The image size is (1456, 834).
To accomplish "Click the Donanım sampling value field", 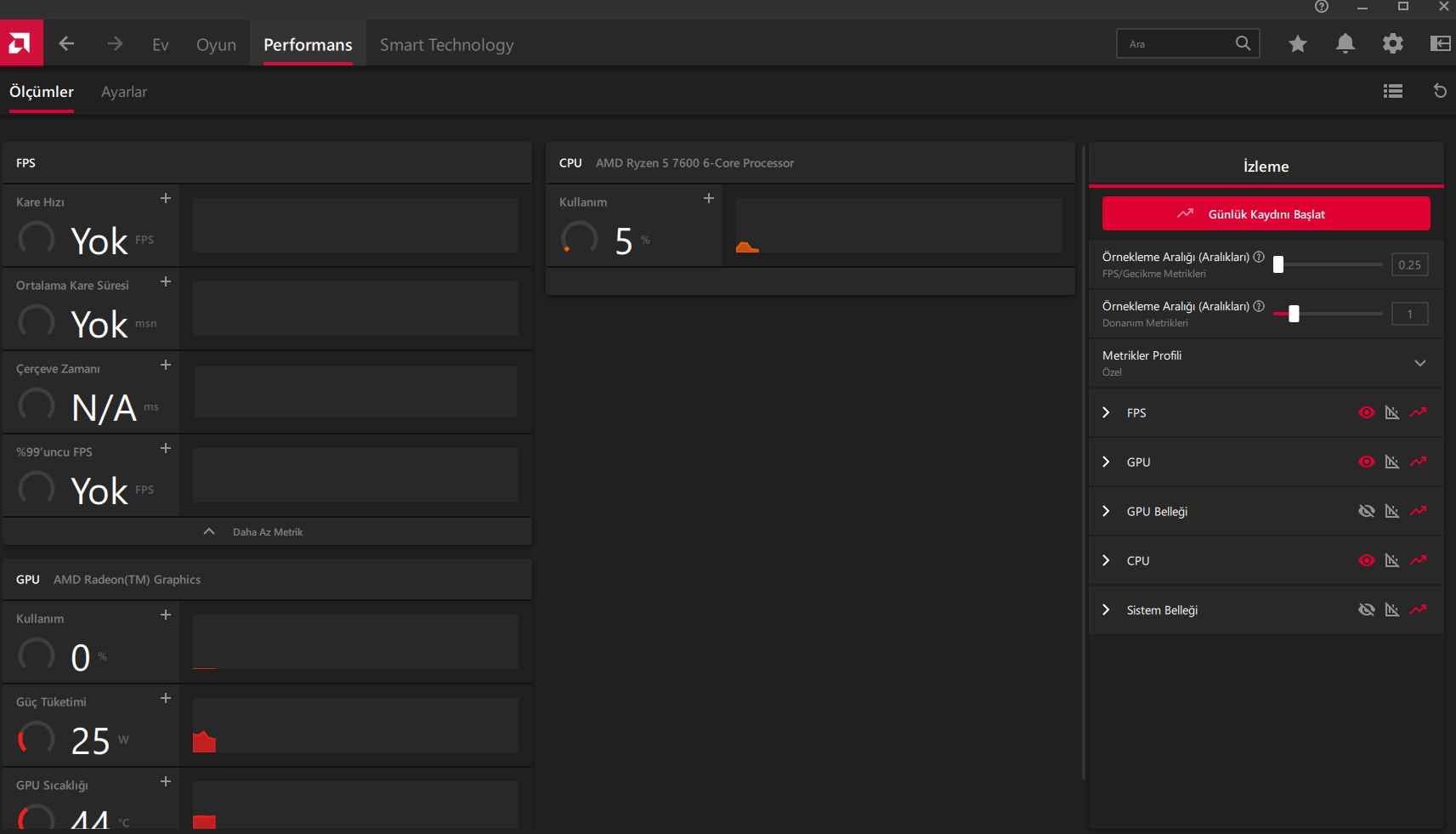I will tap(1409, 314).
